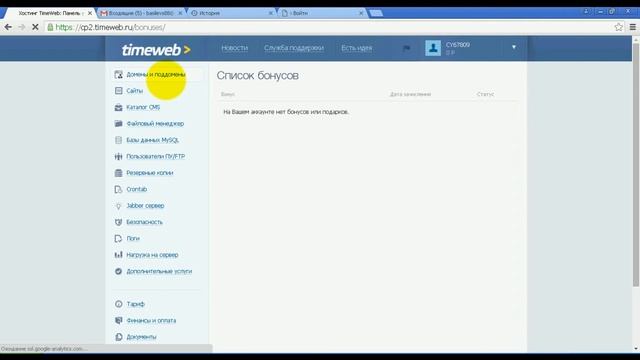Click the Логи sidebar icon
Screen dimensions: 640x360
(x=118, y=238)
